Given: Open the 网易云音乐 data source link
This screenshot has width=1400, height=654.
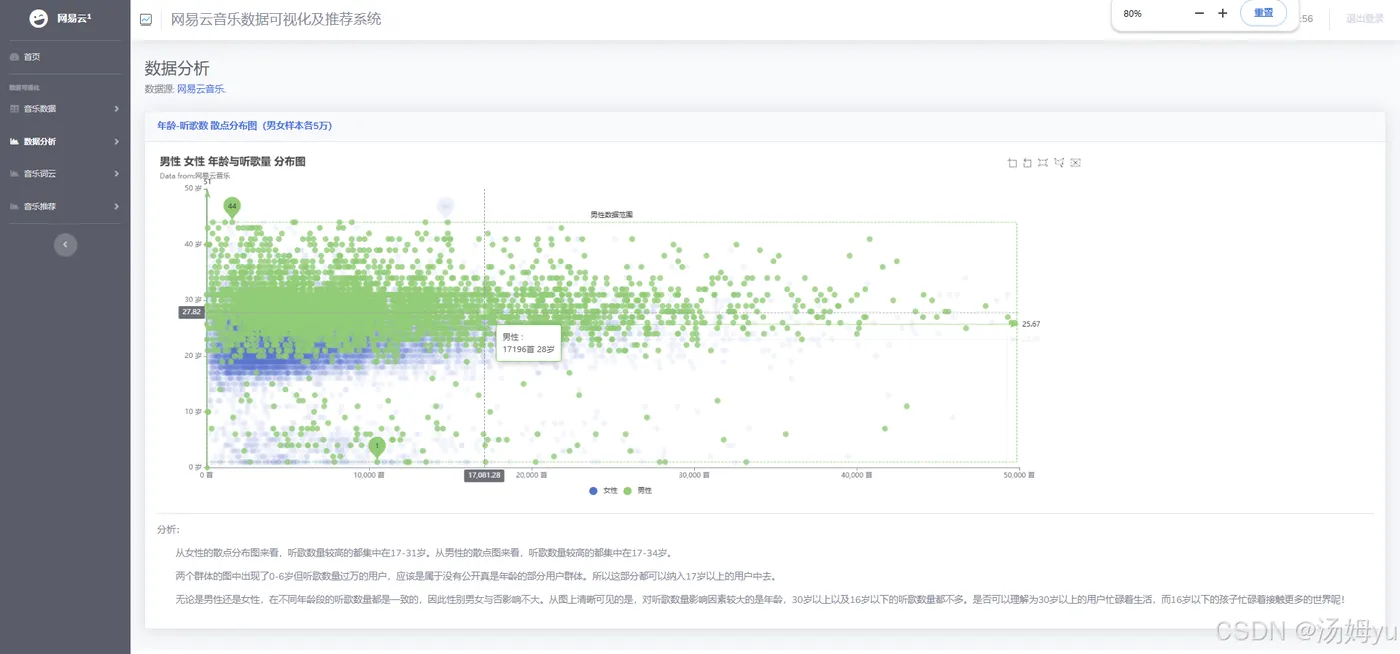Looking at the screenshot, I should [201, 89].
